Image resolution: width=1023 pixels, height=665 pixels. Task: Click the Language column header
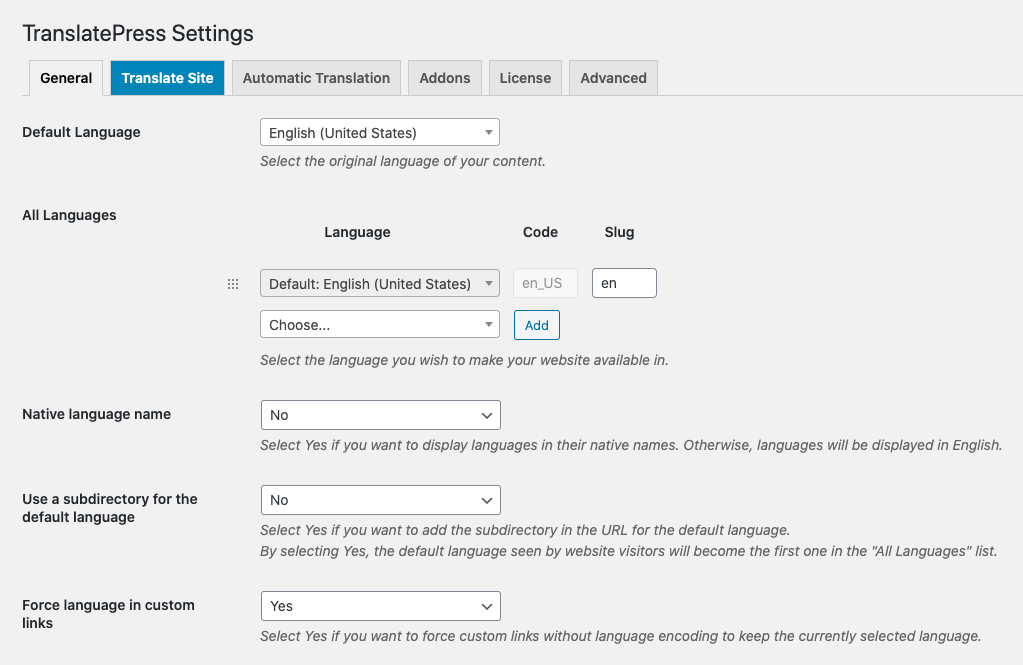pyautogui.click(x=358, y=232)
